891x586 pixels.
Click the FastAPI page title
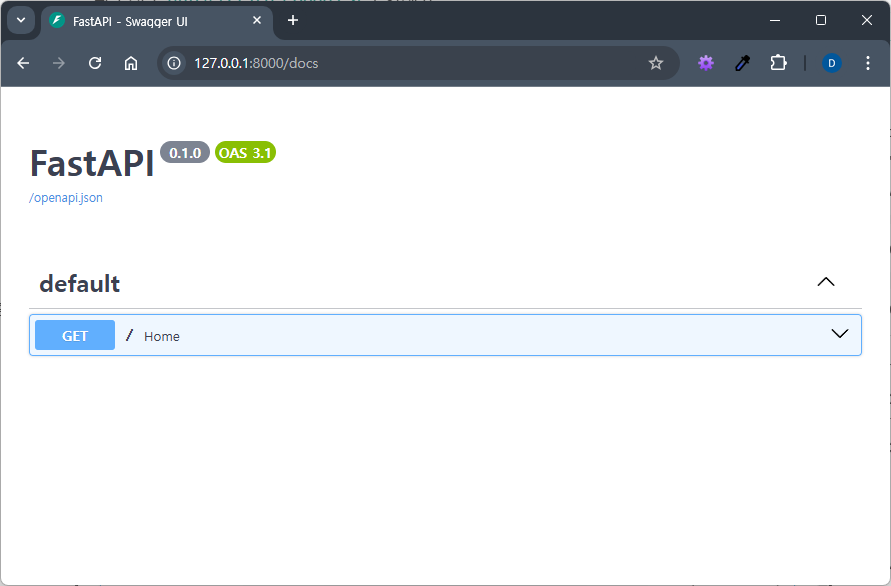coord(92,163)
